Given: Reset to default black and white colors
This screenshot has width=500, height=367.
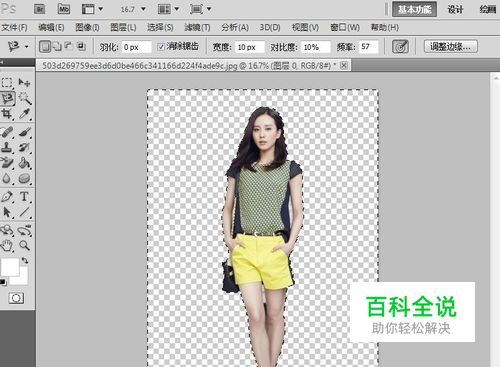Looking at the screenshot, I should pos(3,283).
